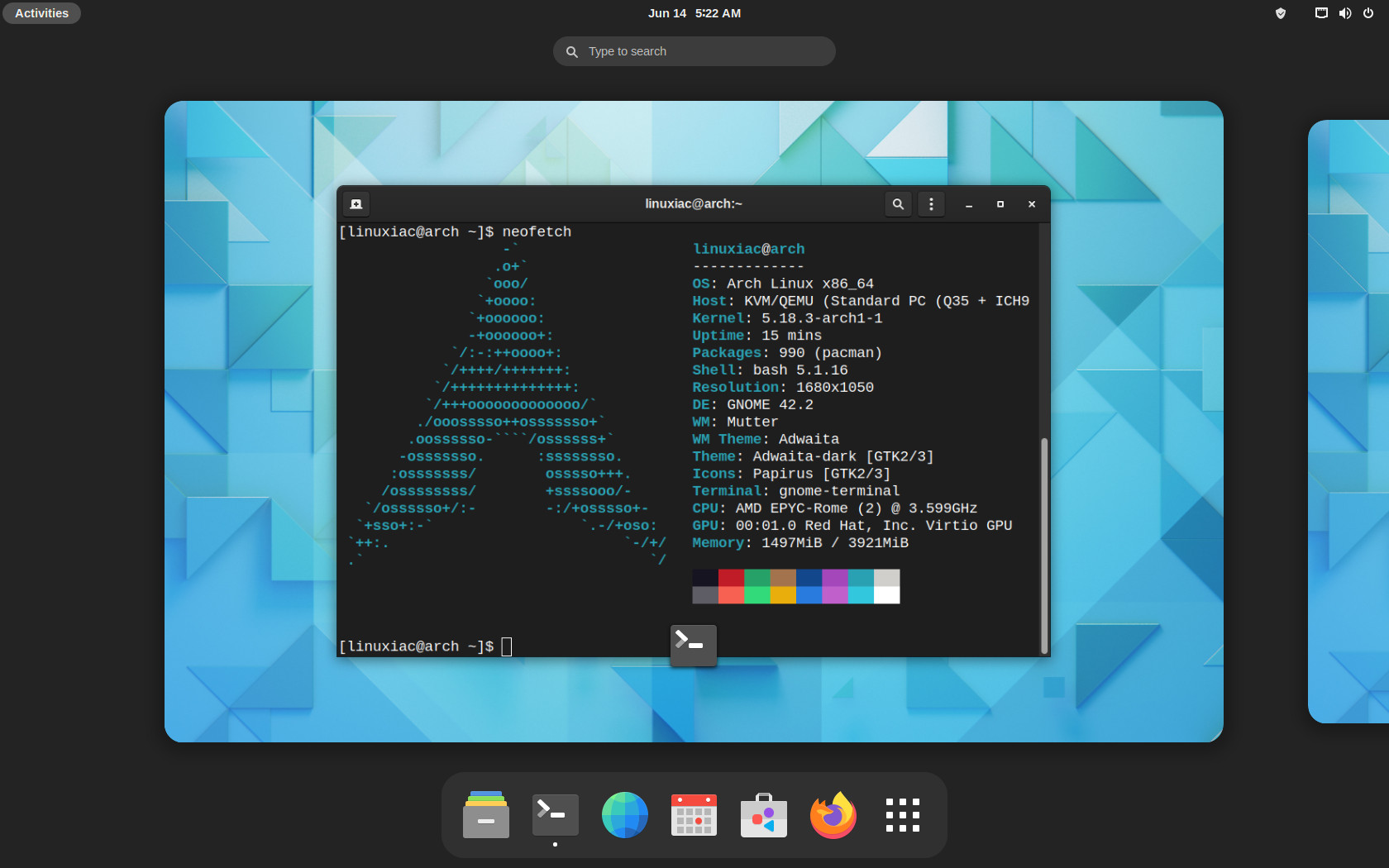Open GNOME Web browser from the dock

pos(624,815)
